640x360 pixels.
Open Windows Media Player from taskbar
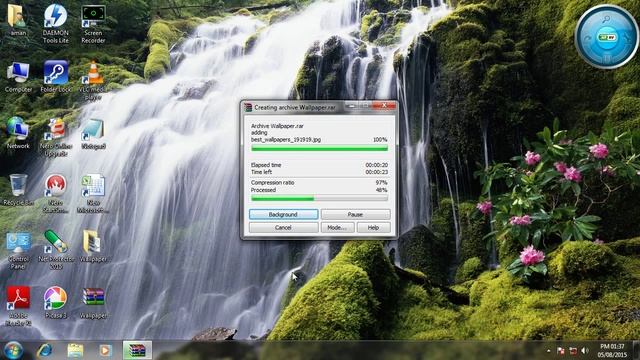coord(105,350)
